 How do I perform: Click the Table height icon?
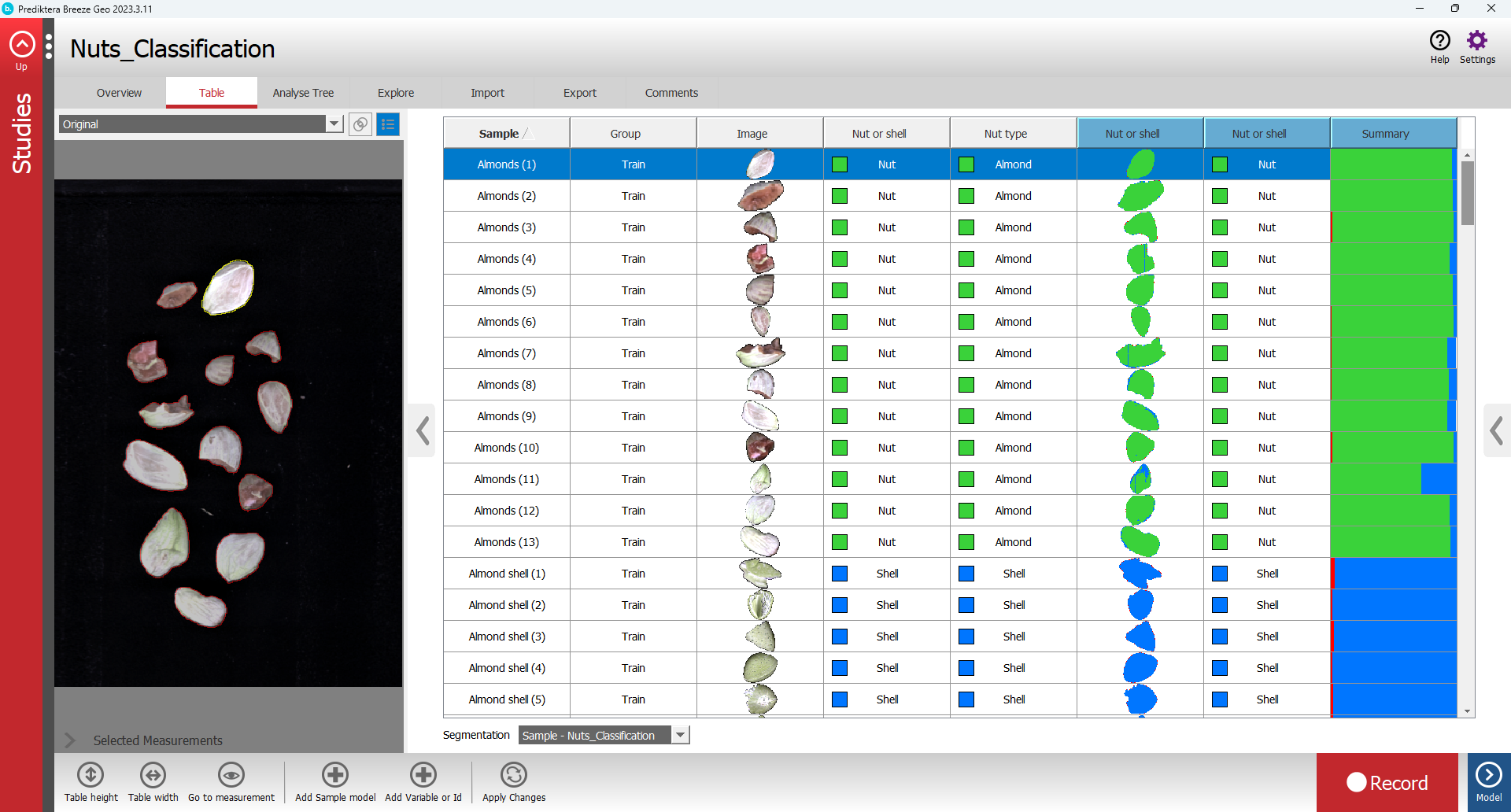coord(91,775)
